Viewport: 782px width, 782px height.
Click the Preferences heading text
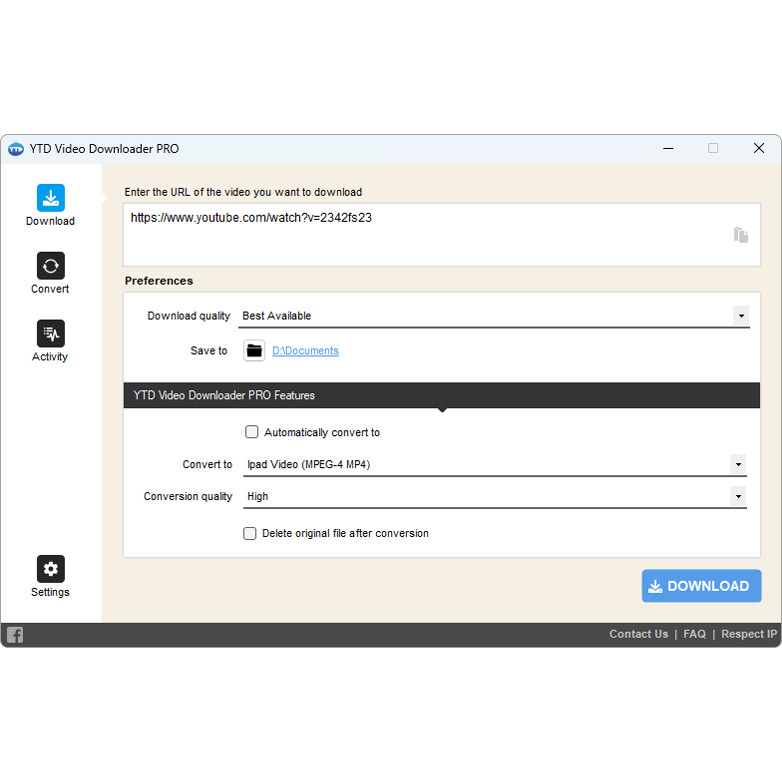coord(159,281)
